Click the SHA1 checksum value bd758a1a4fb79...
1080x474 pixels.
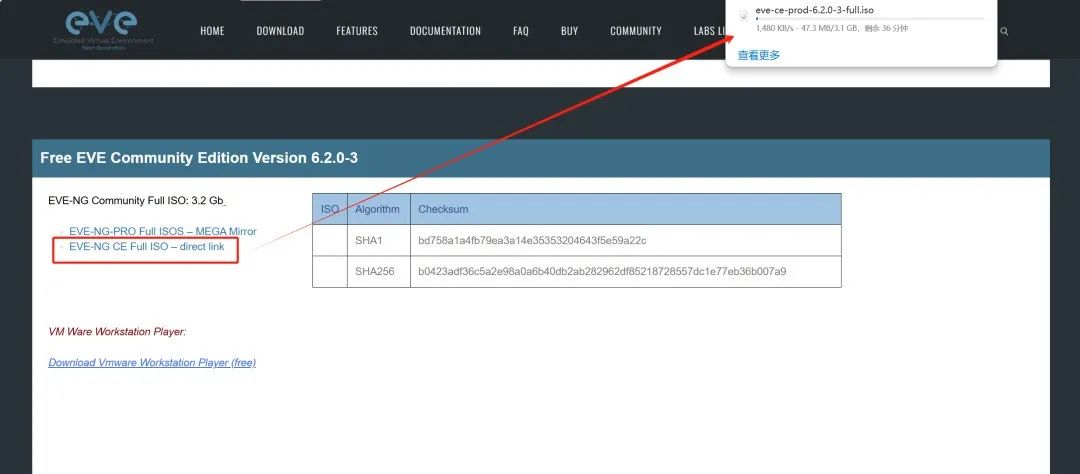coord(532,240)
